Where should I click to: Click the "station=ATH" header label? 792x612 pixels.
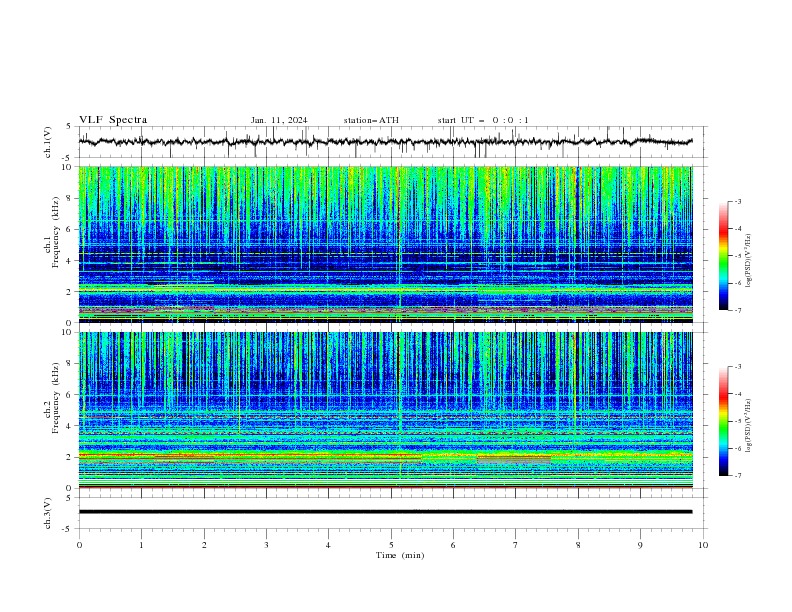point(371,120)
